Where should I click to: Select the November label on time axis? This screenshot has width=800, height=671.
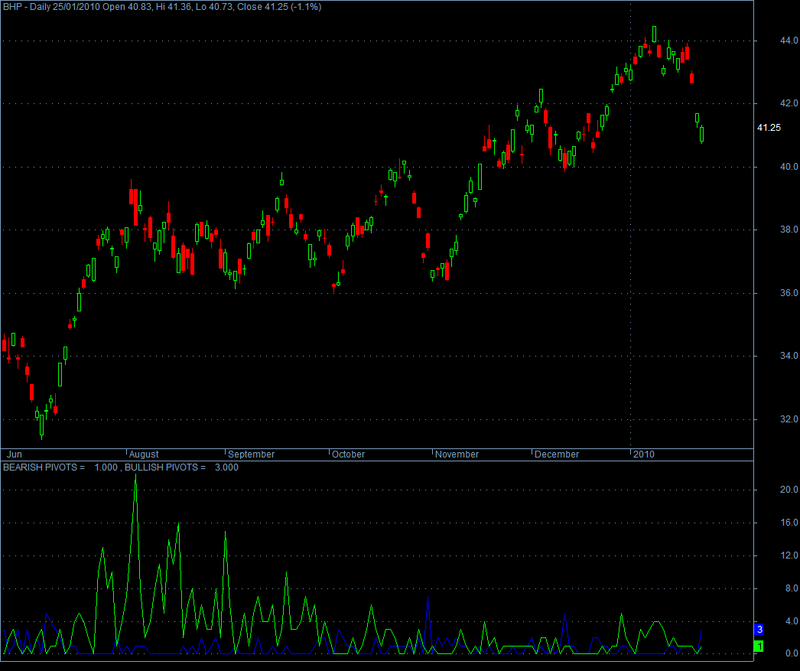pyautogui.click(x=457, y=454)
